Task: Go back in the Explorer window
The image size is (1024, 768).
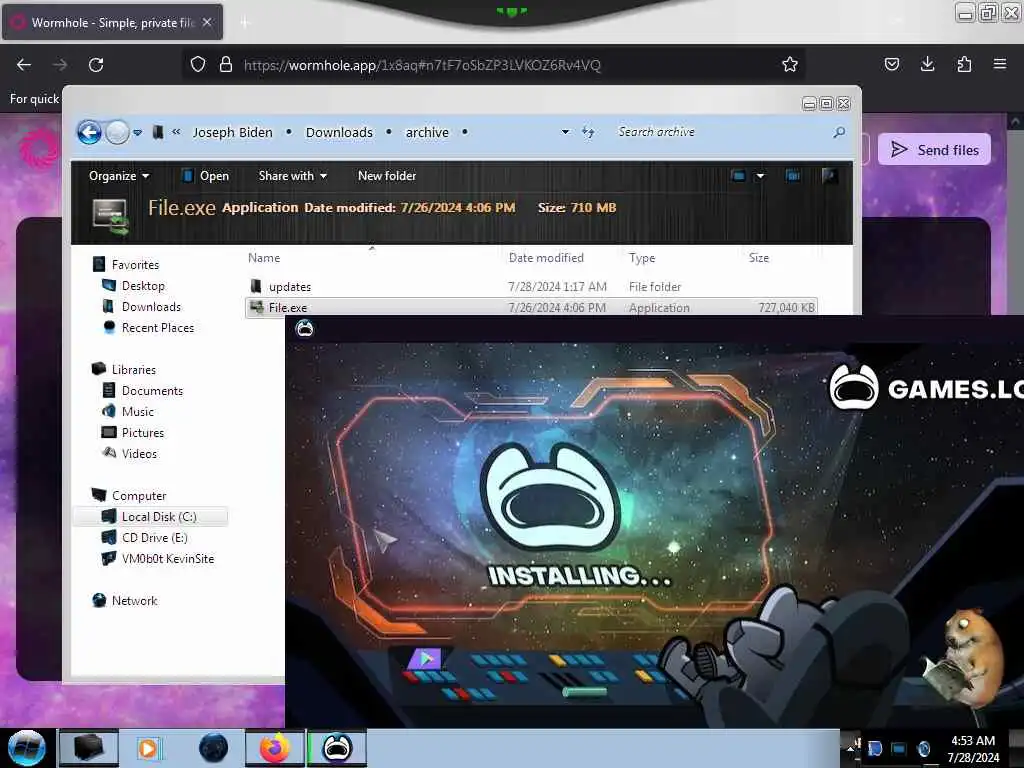Action: (x=89, y=133)
